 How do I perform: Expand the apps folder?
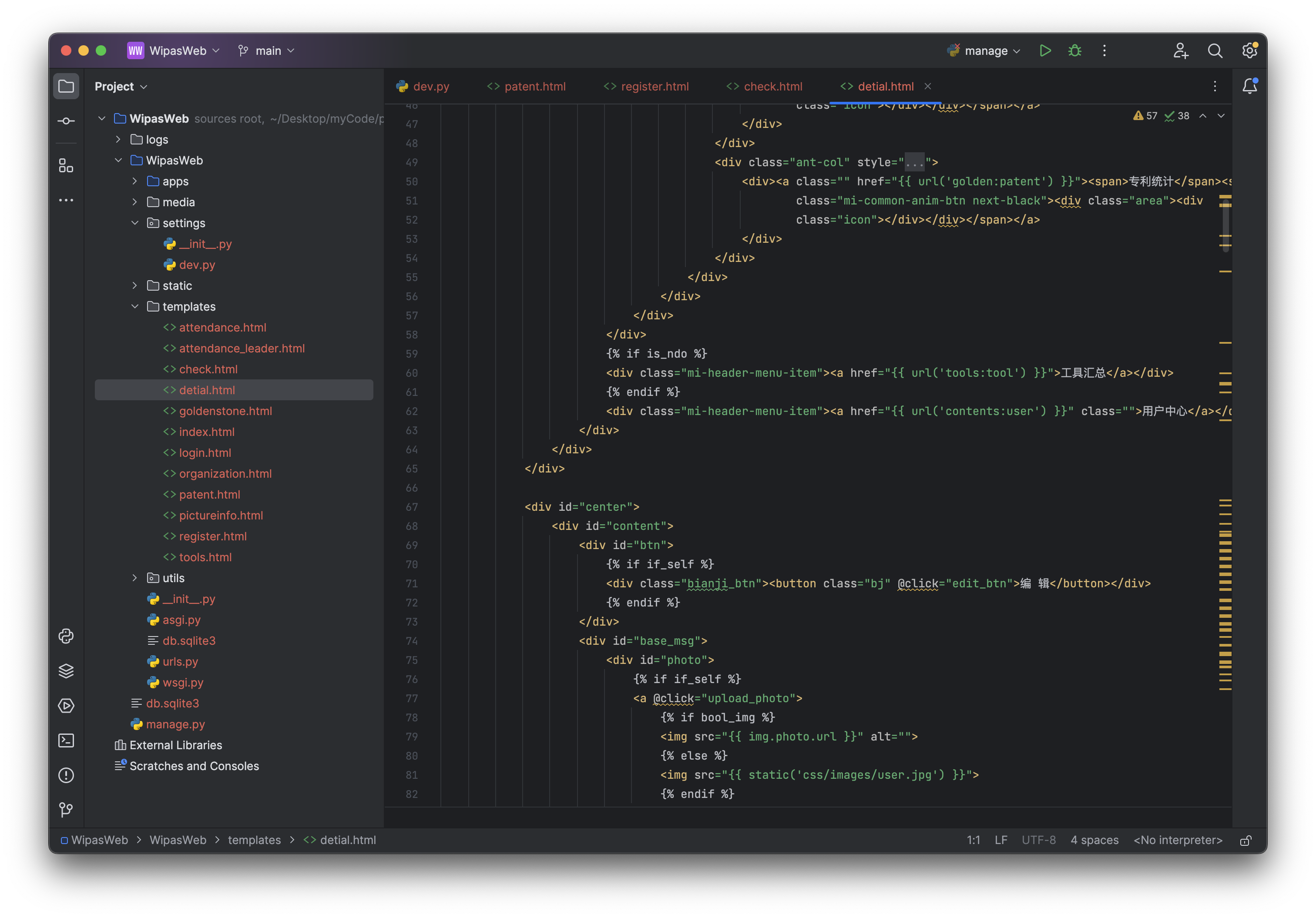click(x=135, y=181)
